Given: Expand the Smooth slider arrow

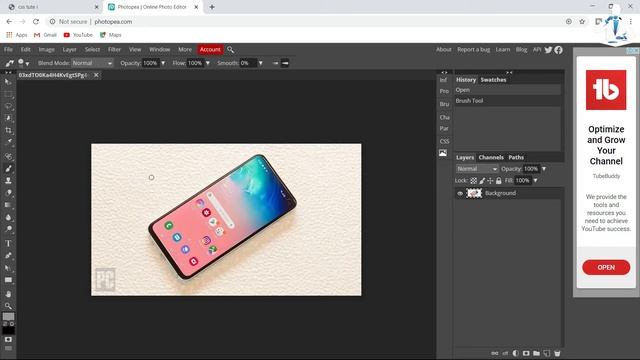Looking at the screenshot, I should click(x=260, y=63).
